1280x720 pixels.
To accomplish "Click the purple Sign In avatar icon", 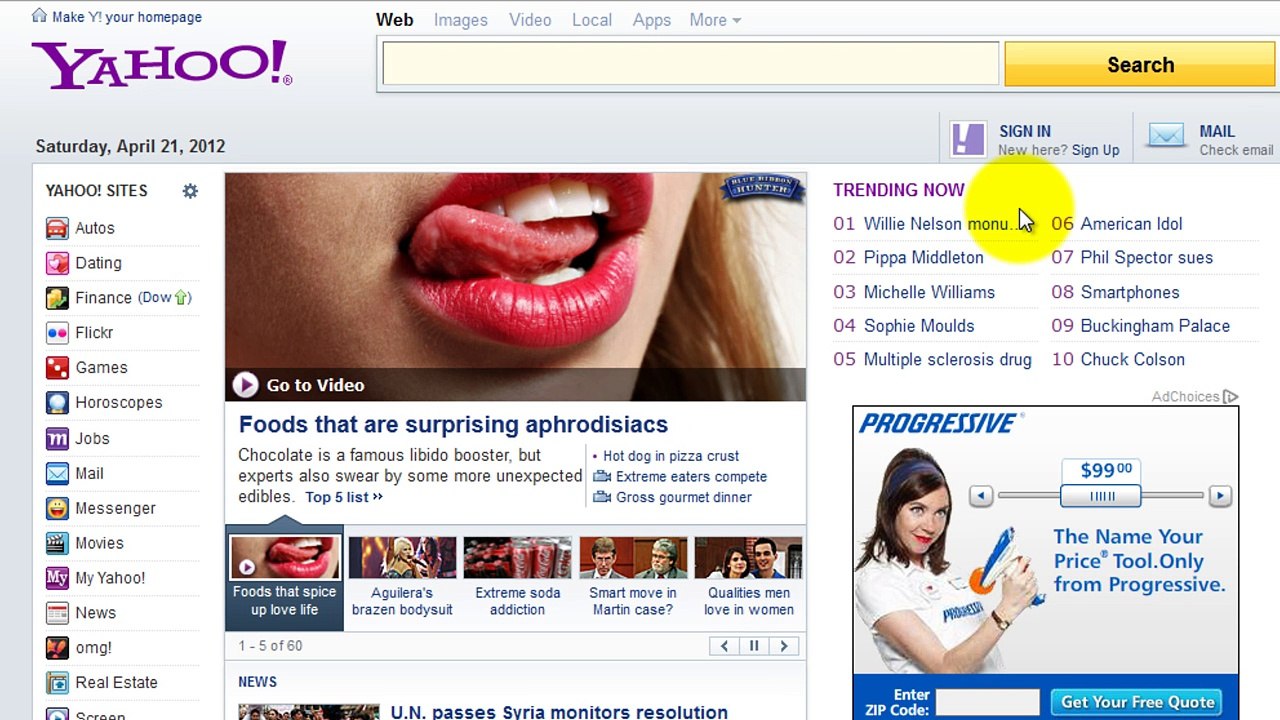I will tap(968, 139).
